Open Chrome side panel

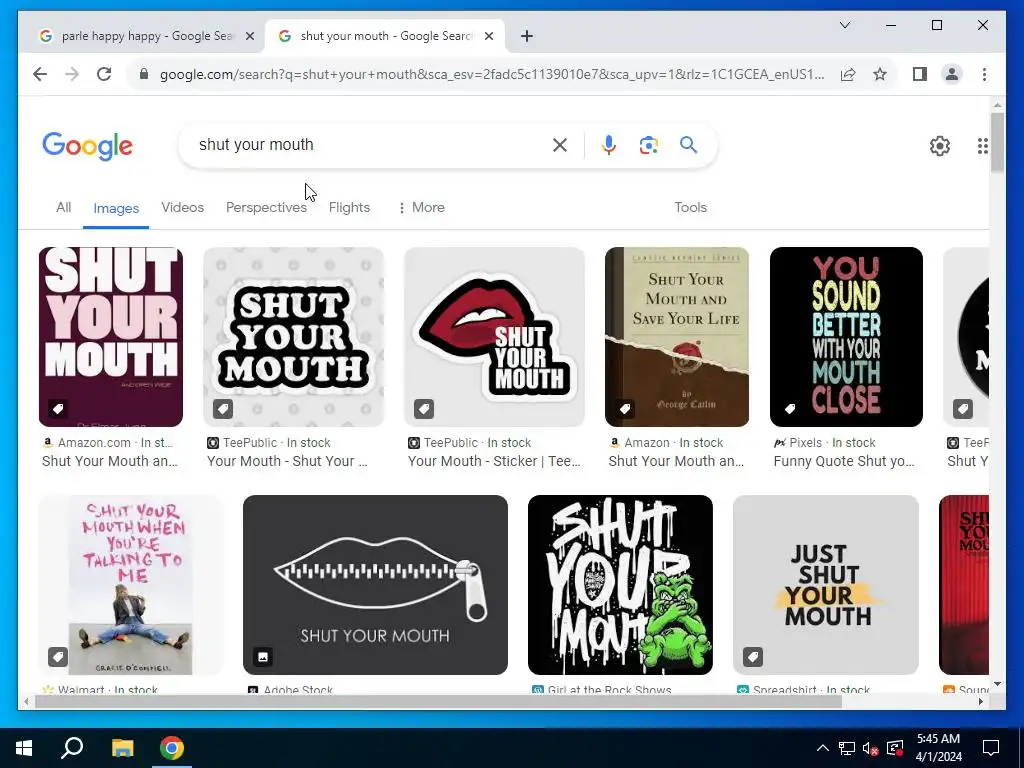tap(920, 74)
